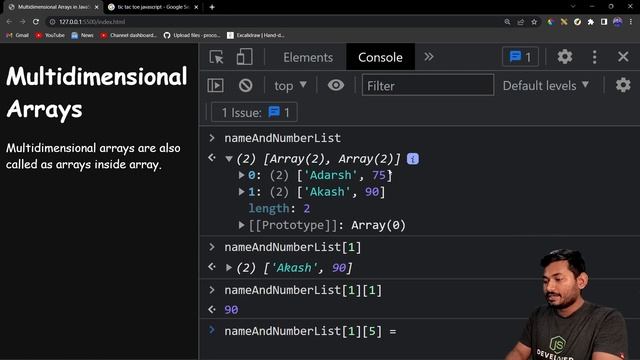Close the DevTools panel

(x=623, y=57)
